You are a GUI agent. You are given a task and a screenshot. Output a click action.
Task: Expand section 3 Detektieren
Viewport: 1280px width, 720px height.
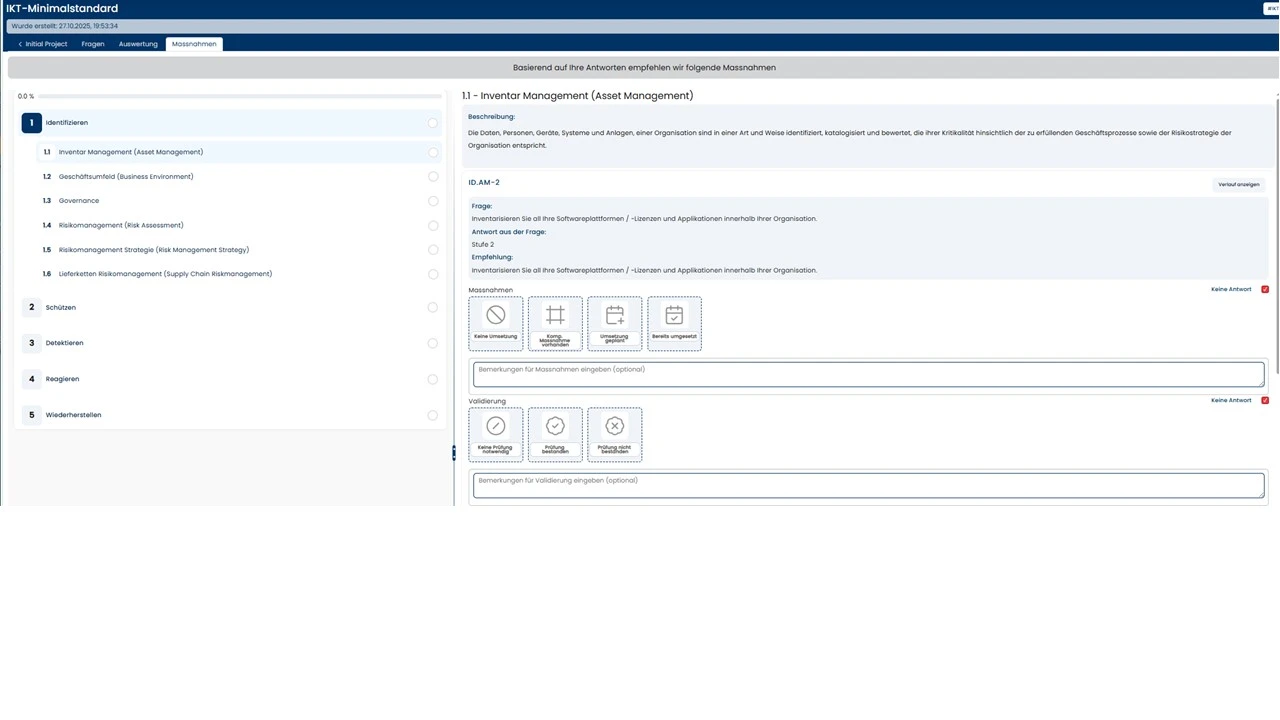click(64, 343)
